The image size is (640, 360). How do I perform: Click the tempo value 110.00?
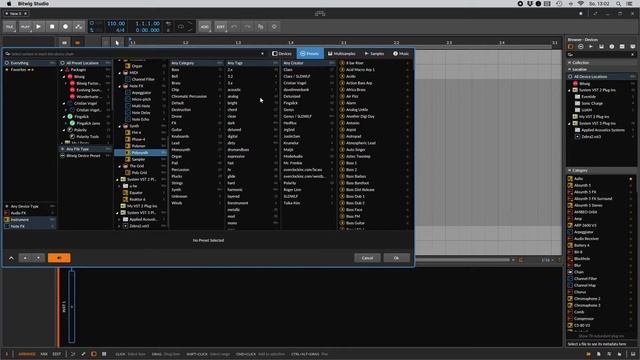[x=116, y=24]
